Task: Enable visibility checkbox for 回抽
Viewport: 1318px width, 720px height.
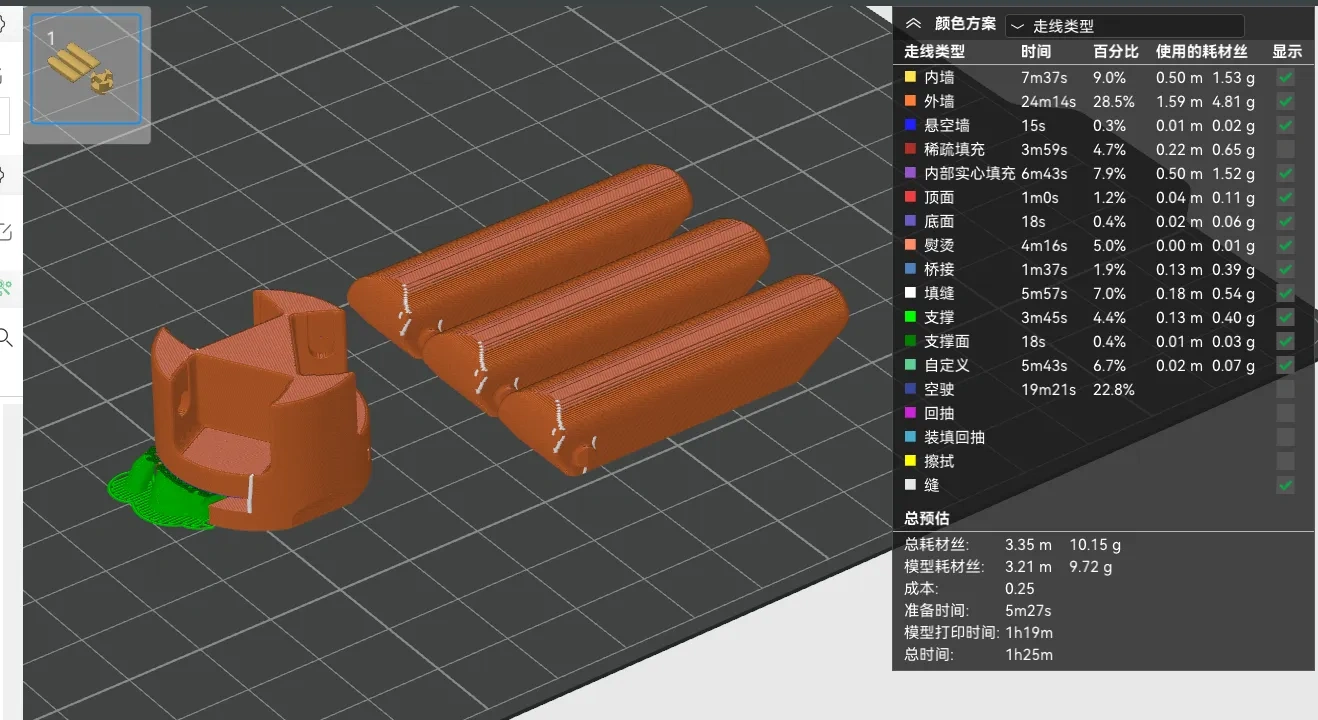Action: [1286, 413]
